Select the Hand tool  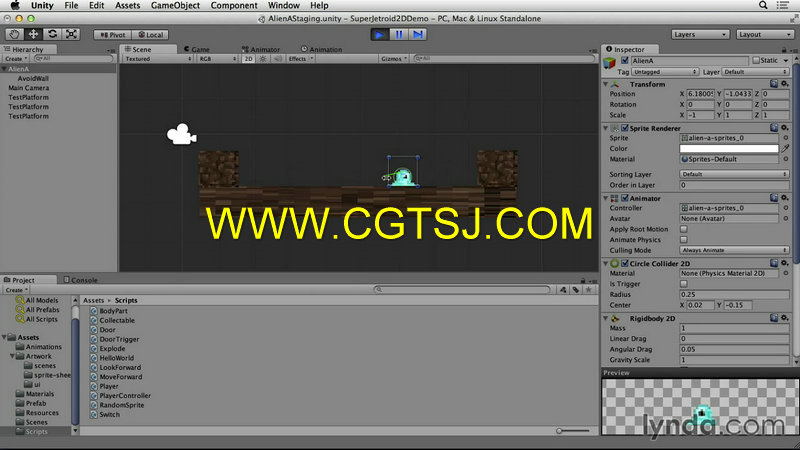[x=14, y=34]
